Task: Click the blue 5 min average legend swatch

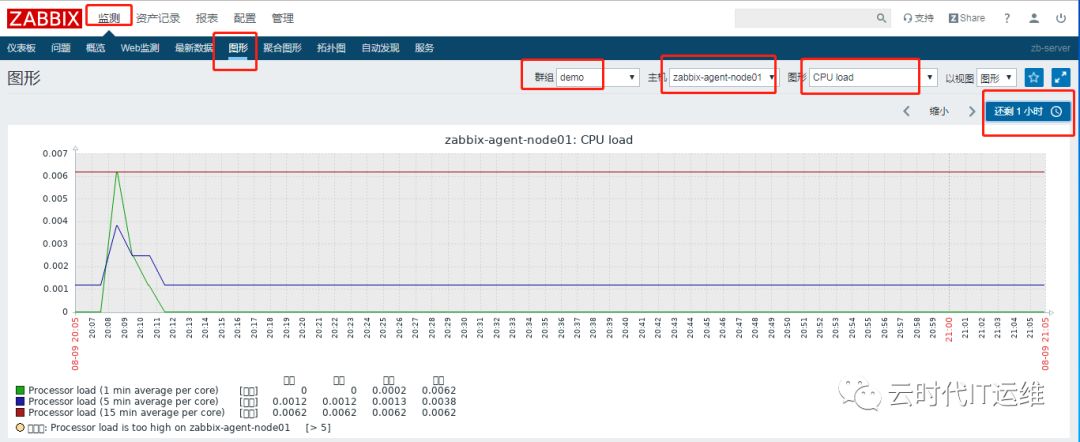Action: click(21, 401)
